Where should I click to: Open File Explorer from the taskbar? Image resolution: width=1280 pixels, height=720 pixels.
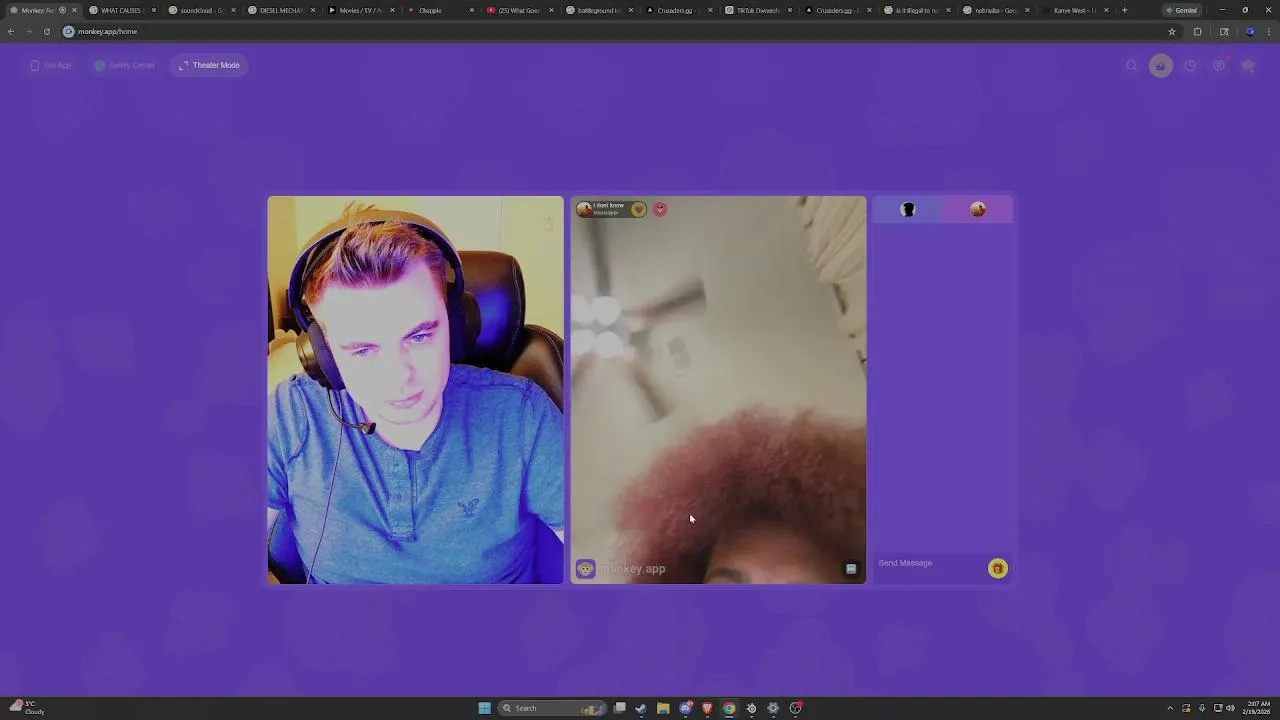(x=663, y=708)
